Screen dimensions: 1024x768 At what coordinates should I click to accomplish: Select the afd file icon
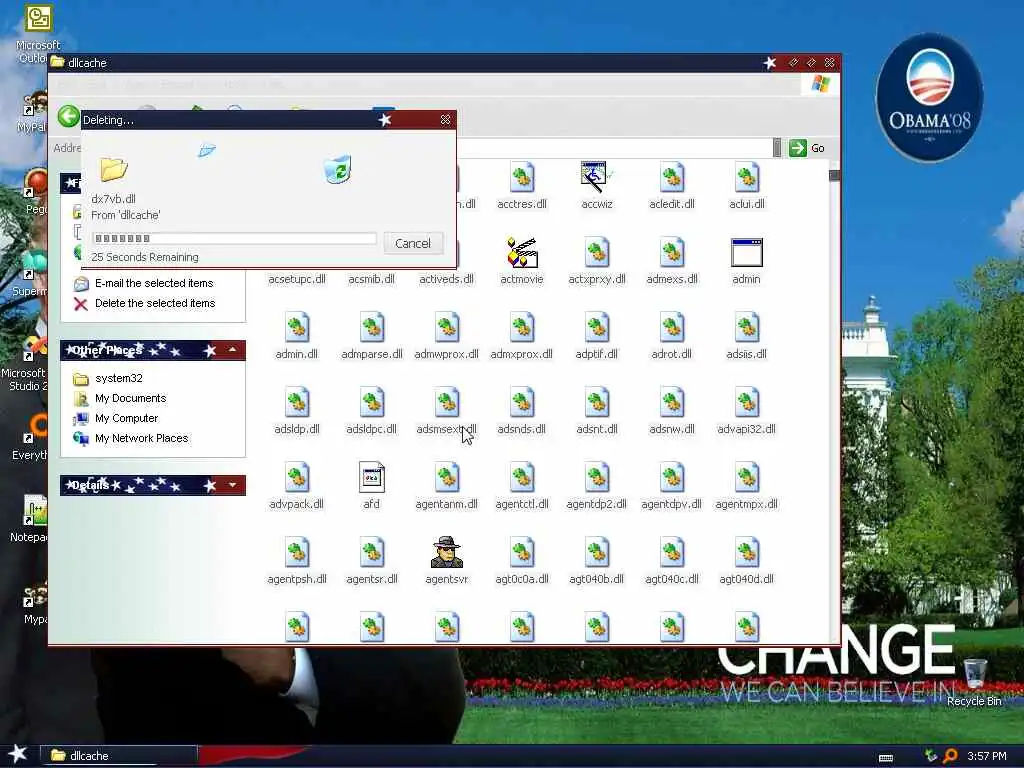click(372, 486)
